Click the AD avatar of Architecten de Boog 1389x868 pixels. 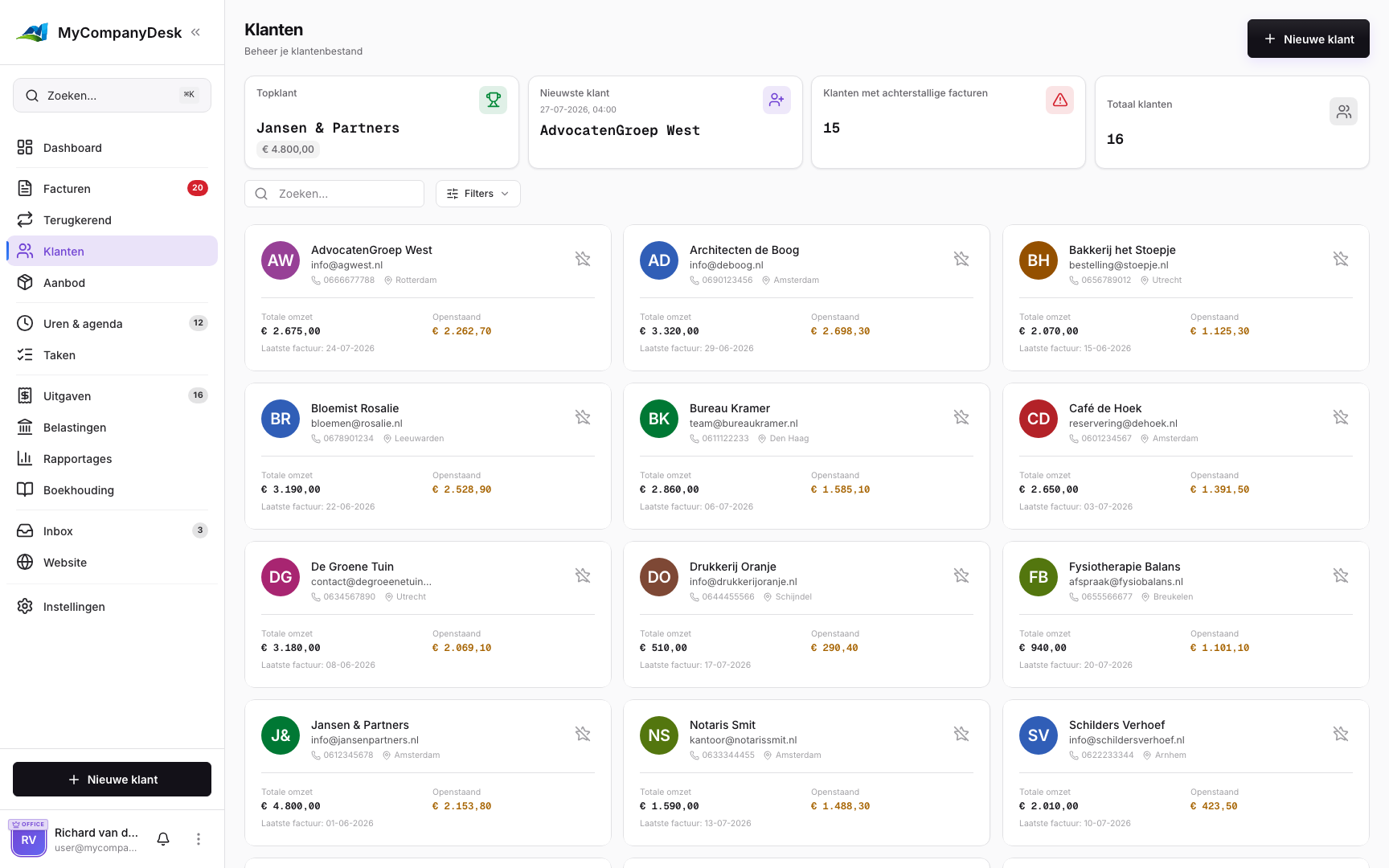coord(659,260)
